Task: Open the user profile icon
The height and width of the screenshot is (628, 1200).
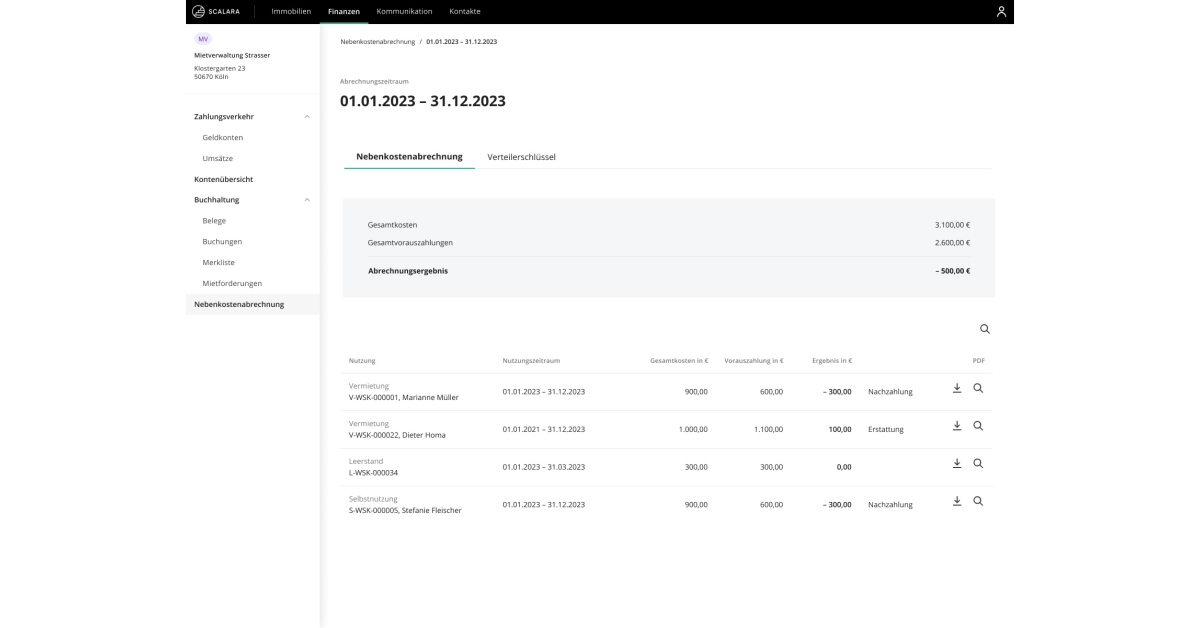Action: 1001,11
